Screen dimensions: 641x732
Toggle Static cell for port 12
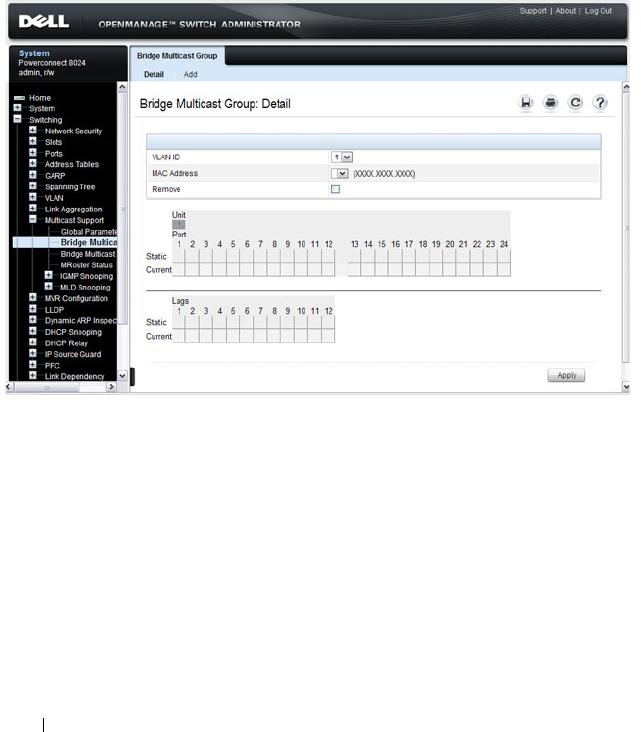pyautogui.click(x=328, y=256)
